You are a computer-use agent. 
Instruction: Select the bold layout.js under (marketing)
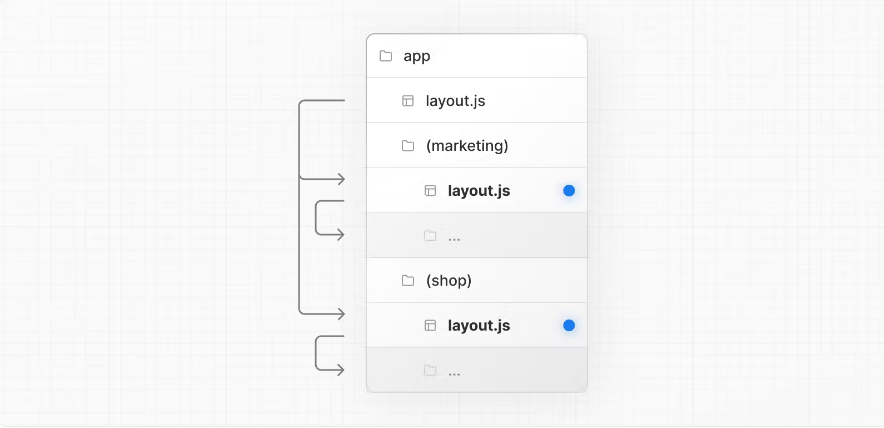[479, 191]
